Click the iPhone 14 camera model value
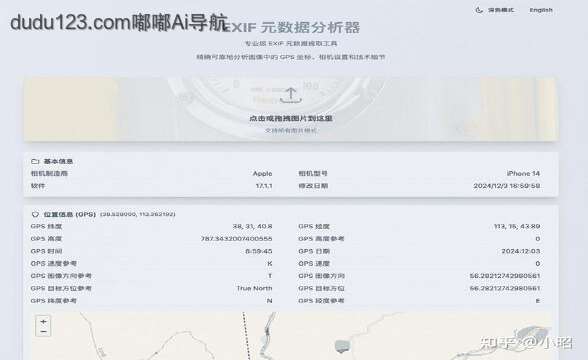The height and width of the screenshot is (360, 588). click(x=523, y=174)
